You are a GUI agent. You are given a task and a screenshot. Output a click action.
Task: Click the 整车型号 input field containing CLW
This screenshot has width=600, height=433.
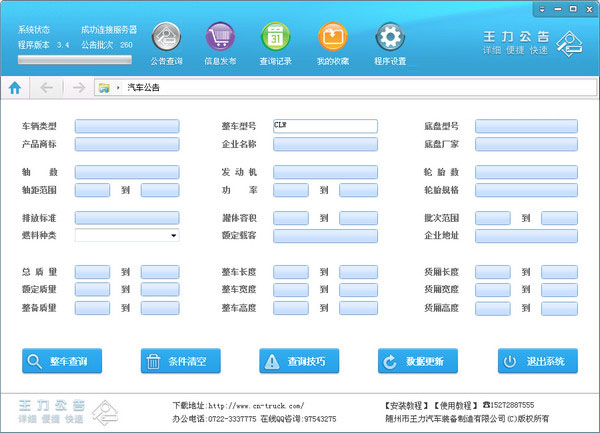tap(324, 126)
